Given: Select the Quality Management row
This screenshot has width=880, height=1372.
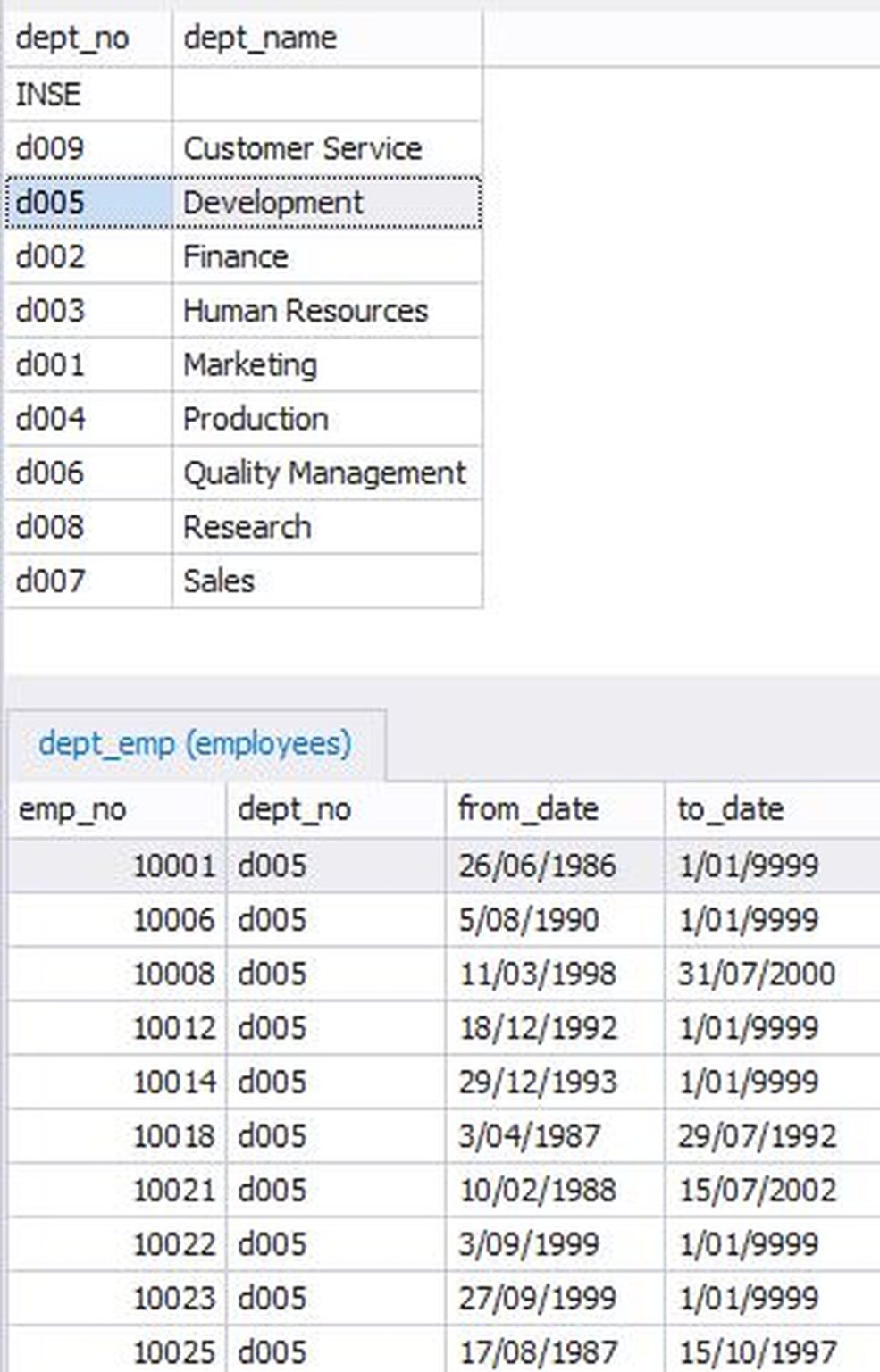Looking at the screenshot, I should pyautogui.click(x=324, y=473).
